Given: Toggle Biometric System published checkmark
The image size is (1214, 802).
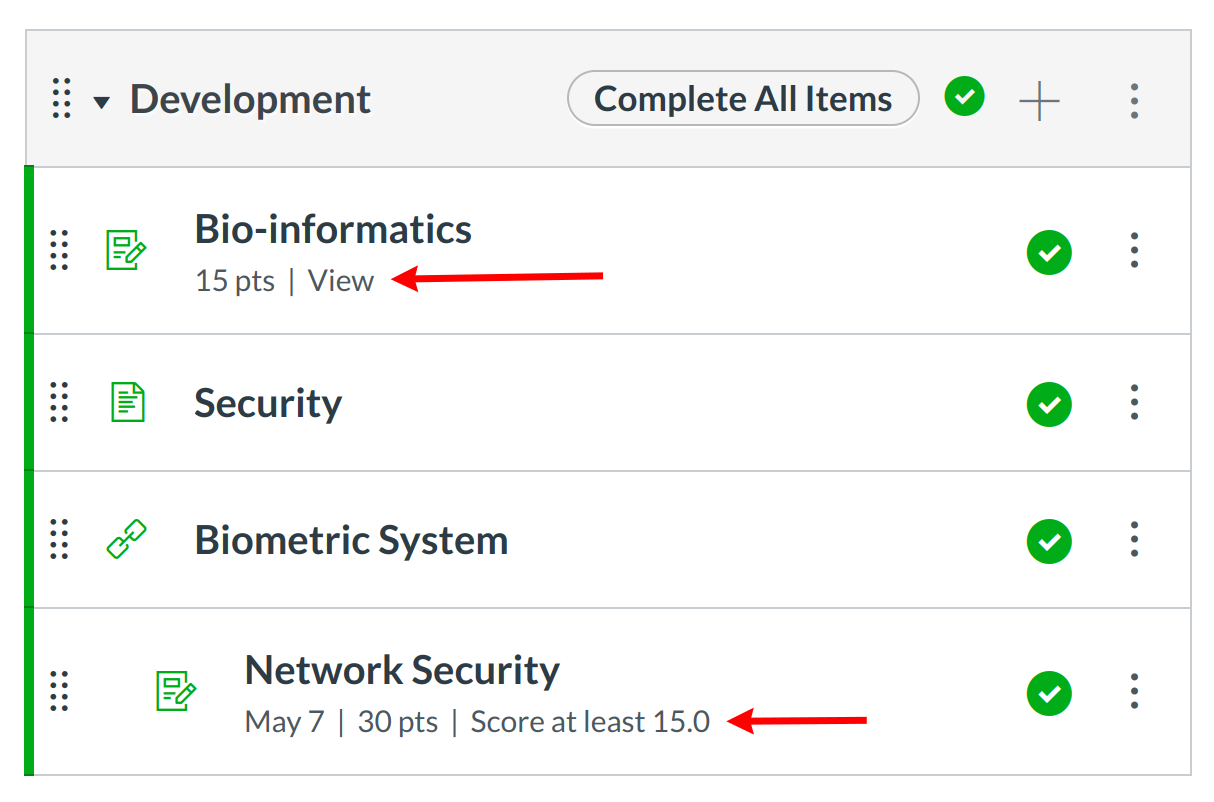Looking at the screenshot, I should pos(1049,541).
